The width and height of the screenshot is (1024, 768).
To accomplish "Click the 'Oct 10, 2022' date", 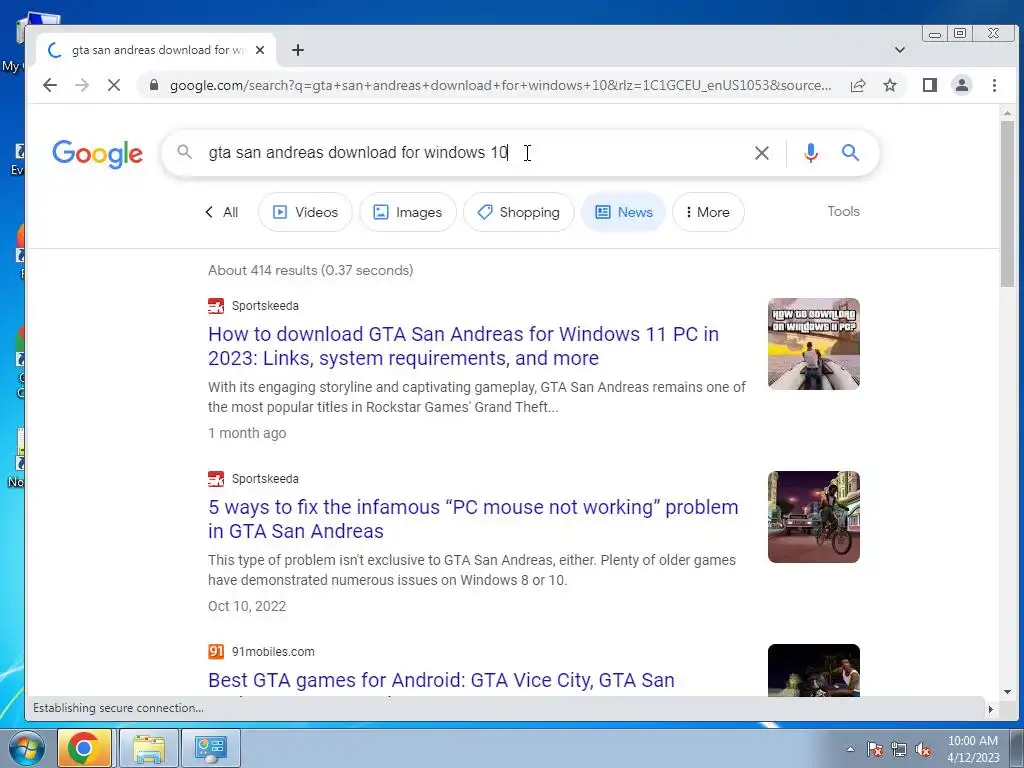I will click(x=247, y=606).
